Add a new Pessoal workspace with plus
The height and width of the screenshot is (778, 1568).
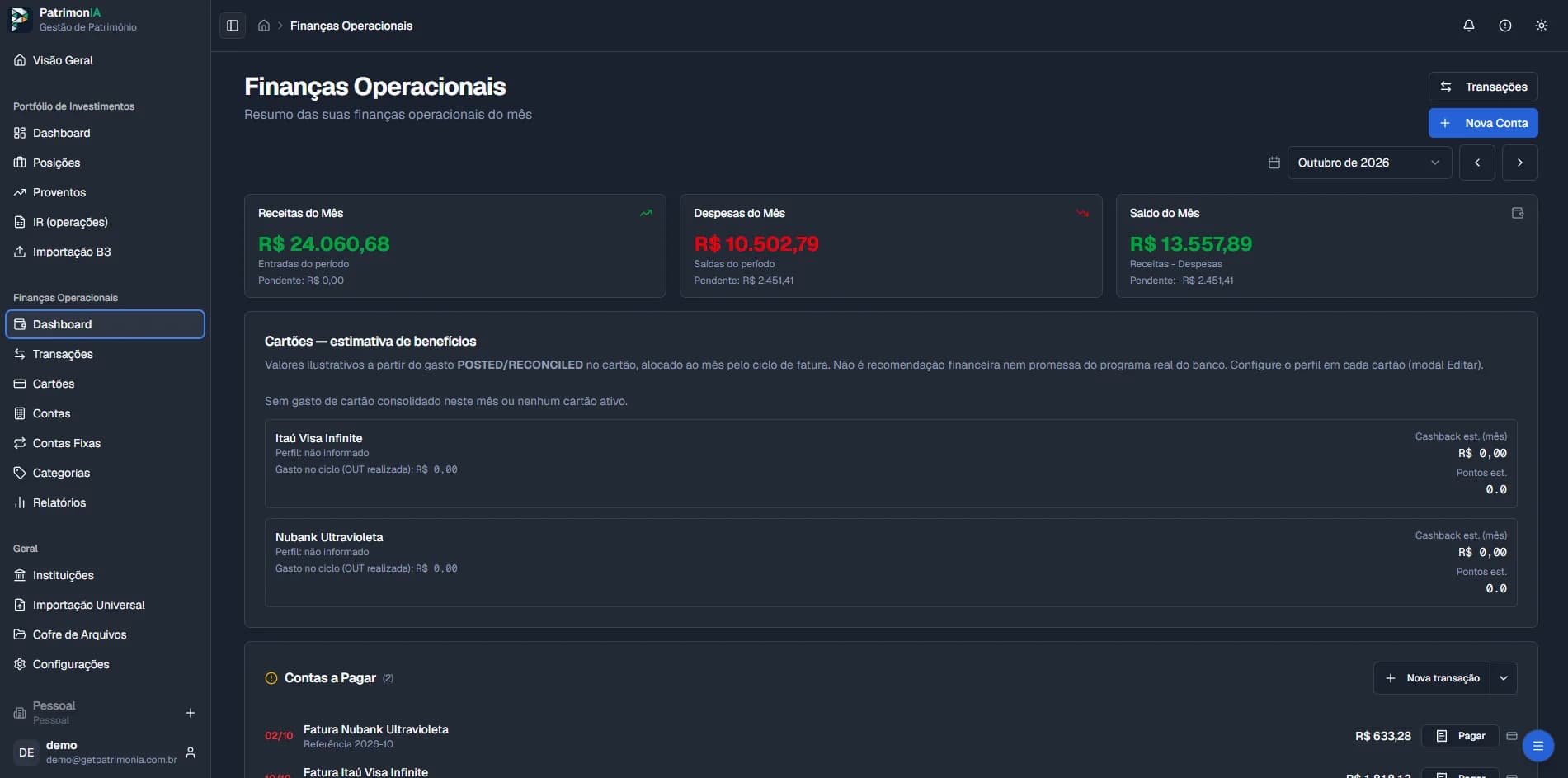pos(191,713)
